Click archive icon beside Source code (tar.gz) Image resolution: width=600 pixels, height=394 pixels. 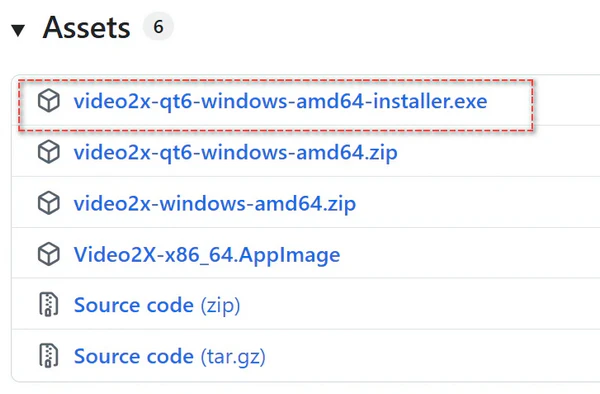49,356
